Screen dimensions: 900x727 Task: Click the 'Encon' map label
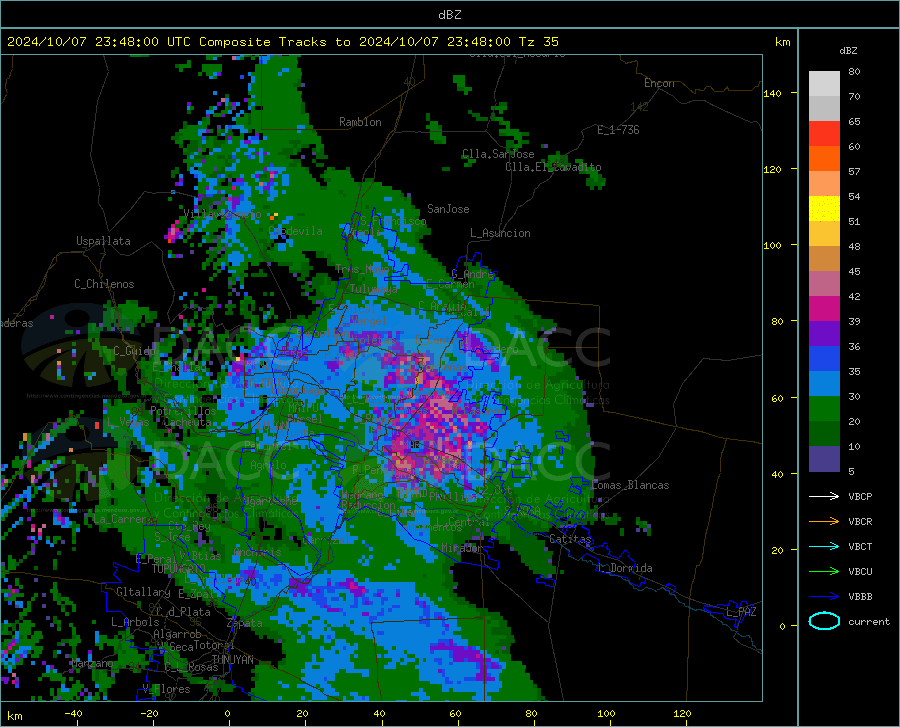659,83
